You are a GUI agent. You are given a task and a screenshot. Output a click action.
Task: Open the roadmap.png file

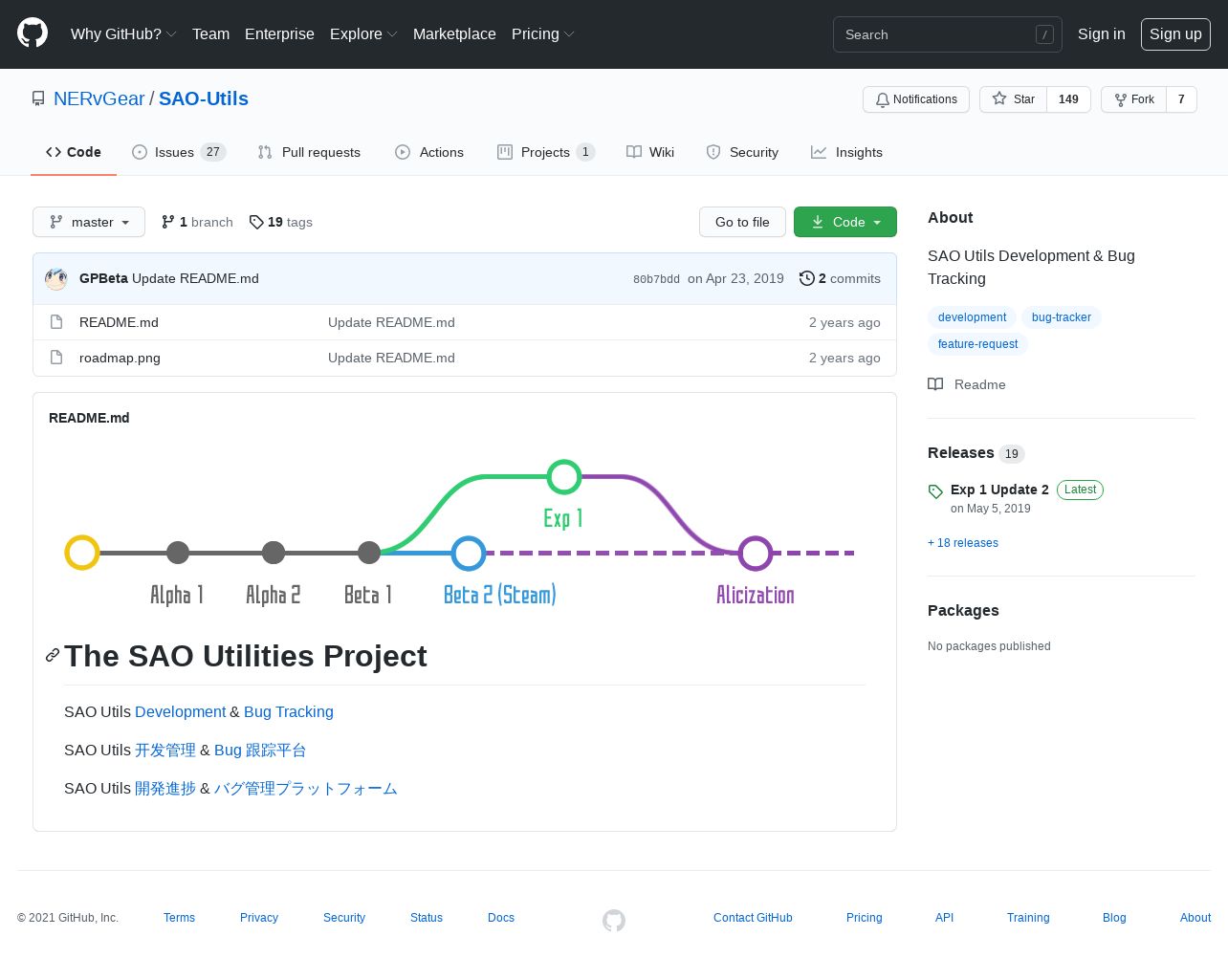point(120,358)
